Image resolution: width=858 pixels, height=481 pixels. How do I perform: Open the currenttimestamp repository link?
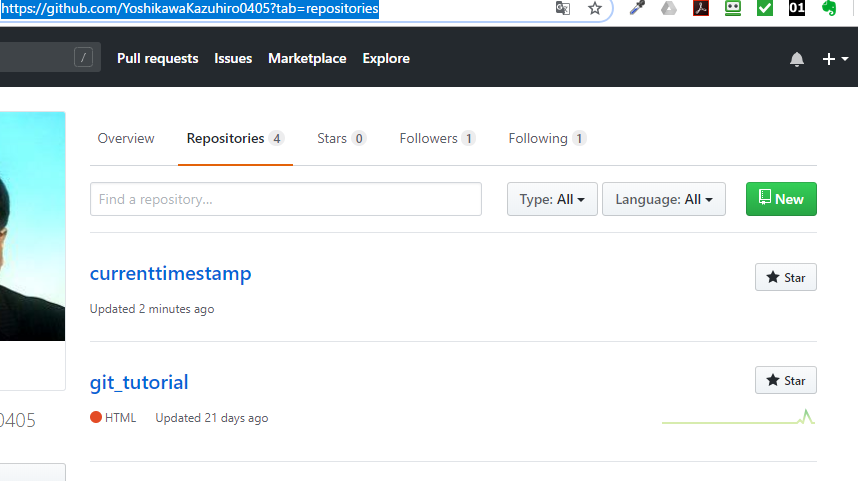pos(171,274)
